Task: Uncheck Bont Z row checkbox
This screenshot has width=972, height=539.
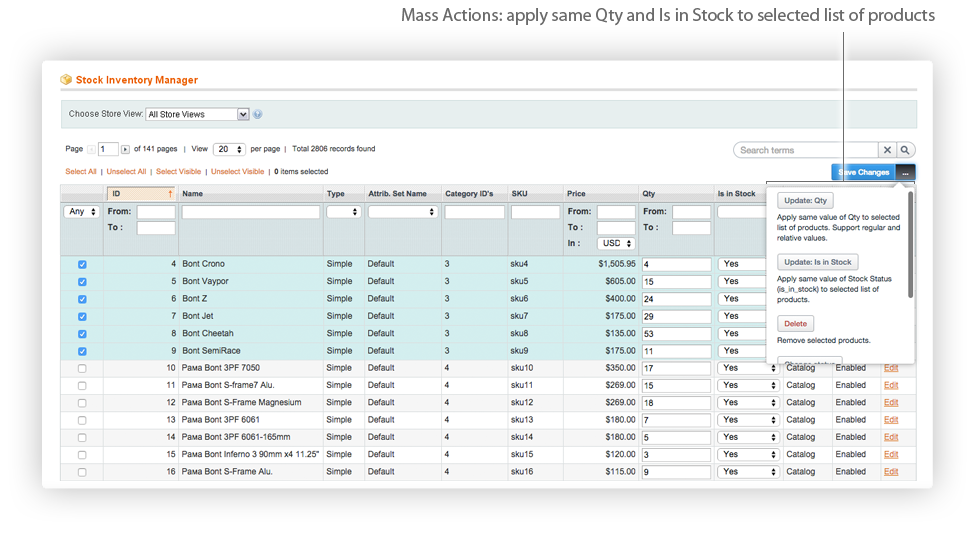Action: (82, 299)
